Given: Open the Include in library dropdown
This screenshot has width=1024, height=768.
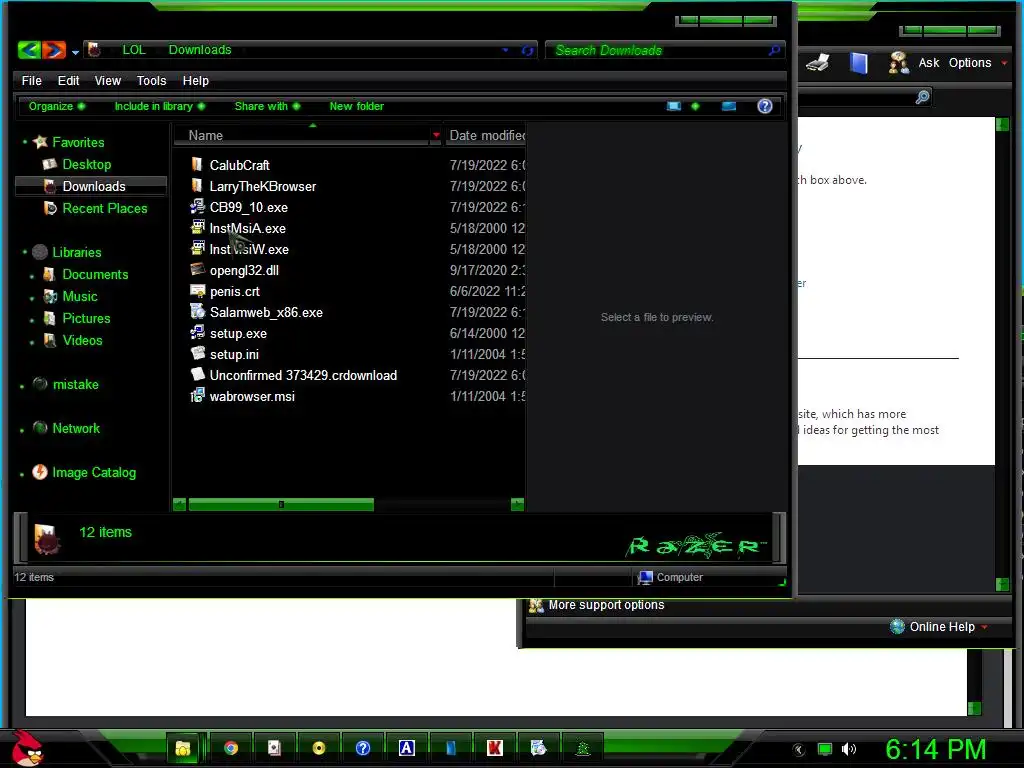Looking at the screenshot, I should point(159,106).
